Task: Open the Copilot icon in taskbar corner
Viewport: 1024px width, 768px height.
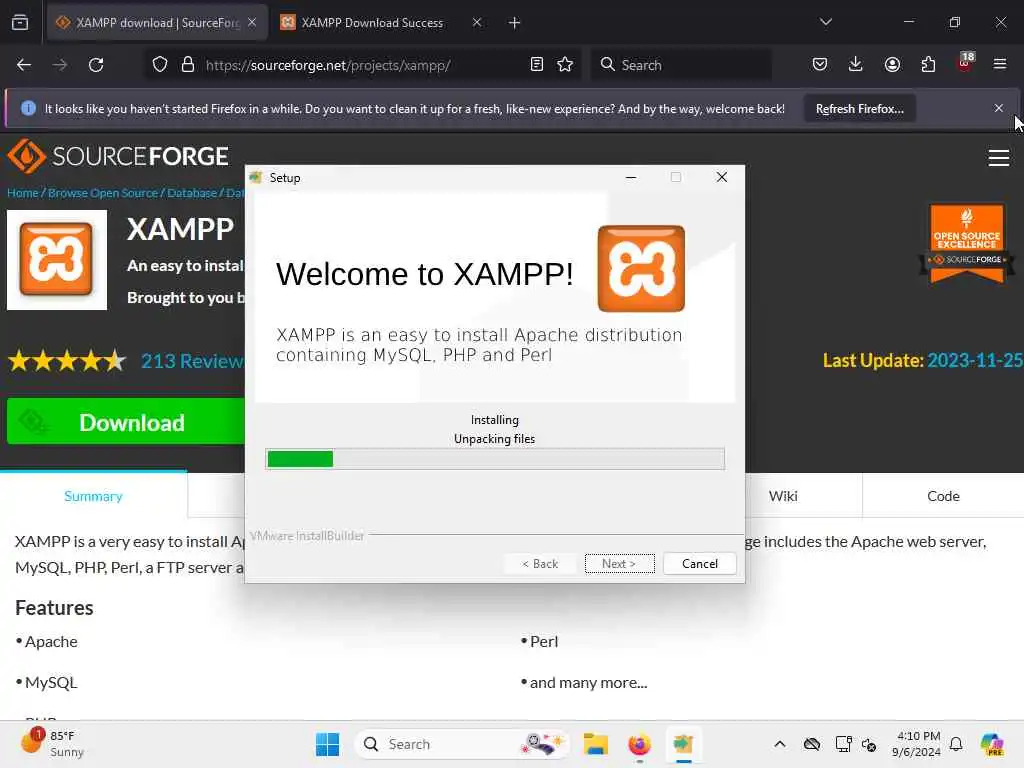Action: [x=992, y=744]
